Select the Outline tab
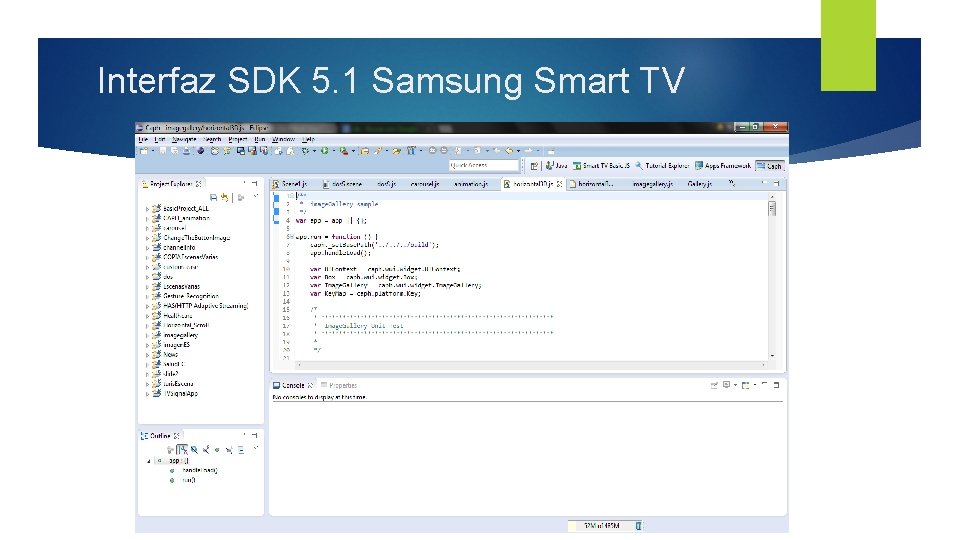The height and width of the screenshot is (540, 960). [160, 436]
